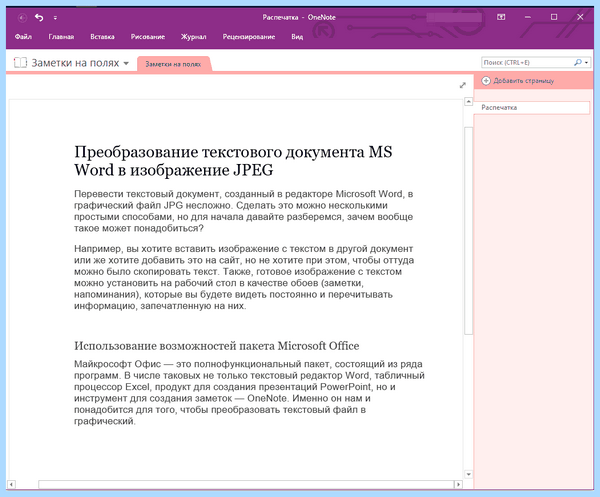Switch to the Главная ribbon tab
Screen dimensions: 600x497
coord(61,37)
